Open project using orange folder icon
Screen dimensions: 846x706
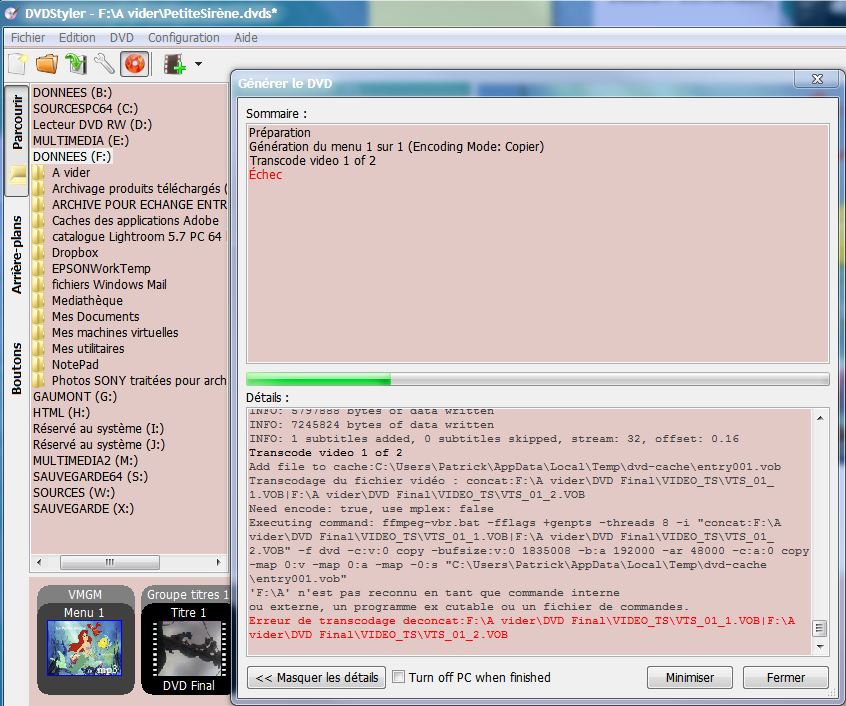[x=47, y=64]
